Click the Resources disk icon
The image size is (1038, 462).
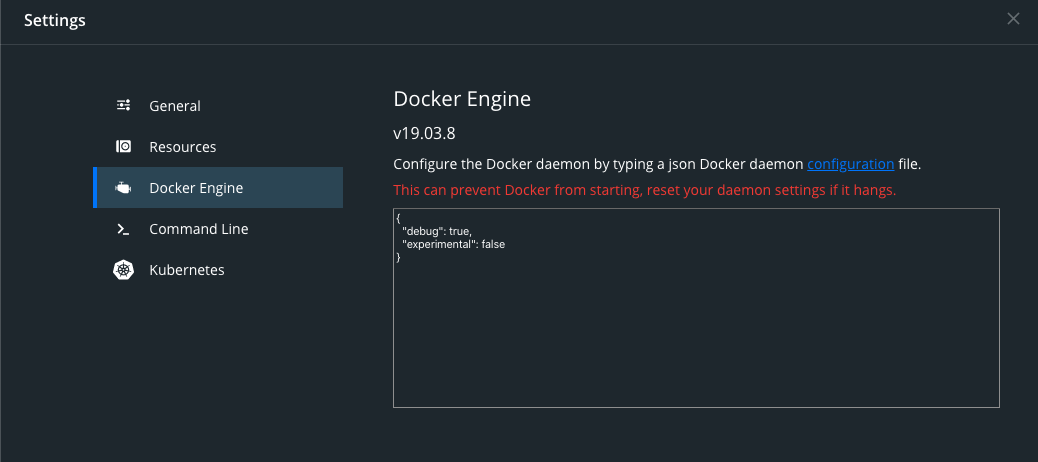[x=123, y=146]
